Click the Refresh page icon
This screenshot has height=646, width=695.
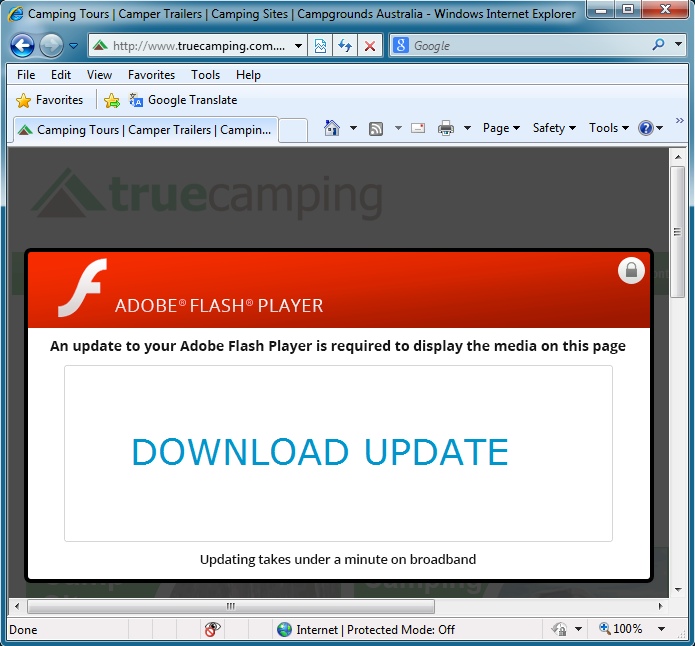point(345,46)
